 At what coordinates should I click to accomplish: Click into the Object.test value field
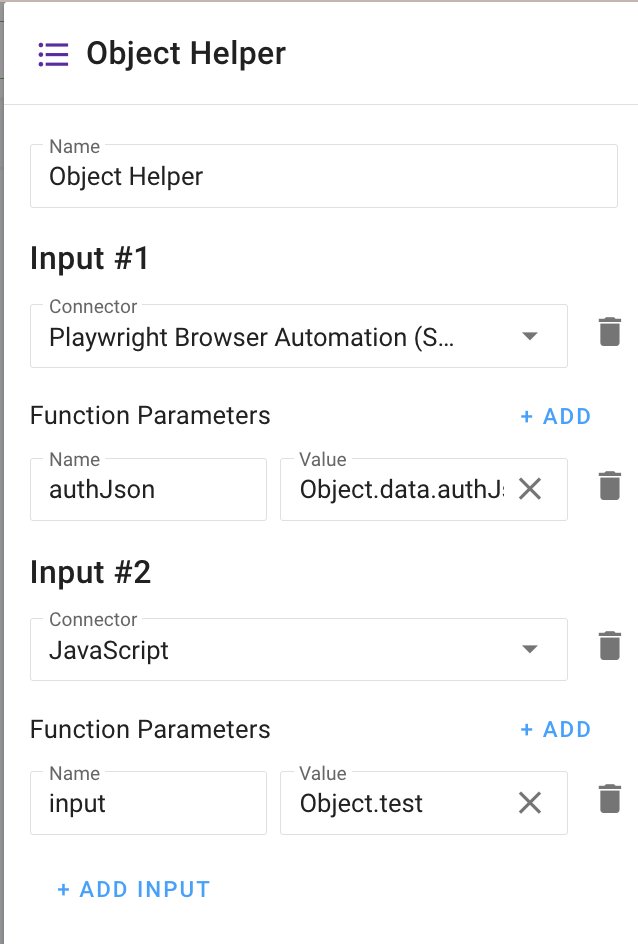point(400,803)
